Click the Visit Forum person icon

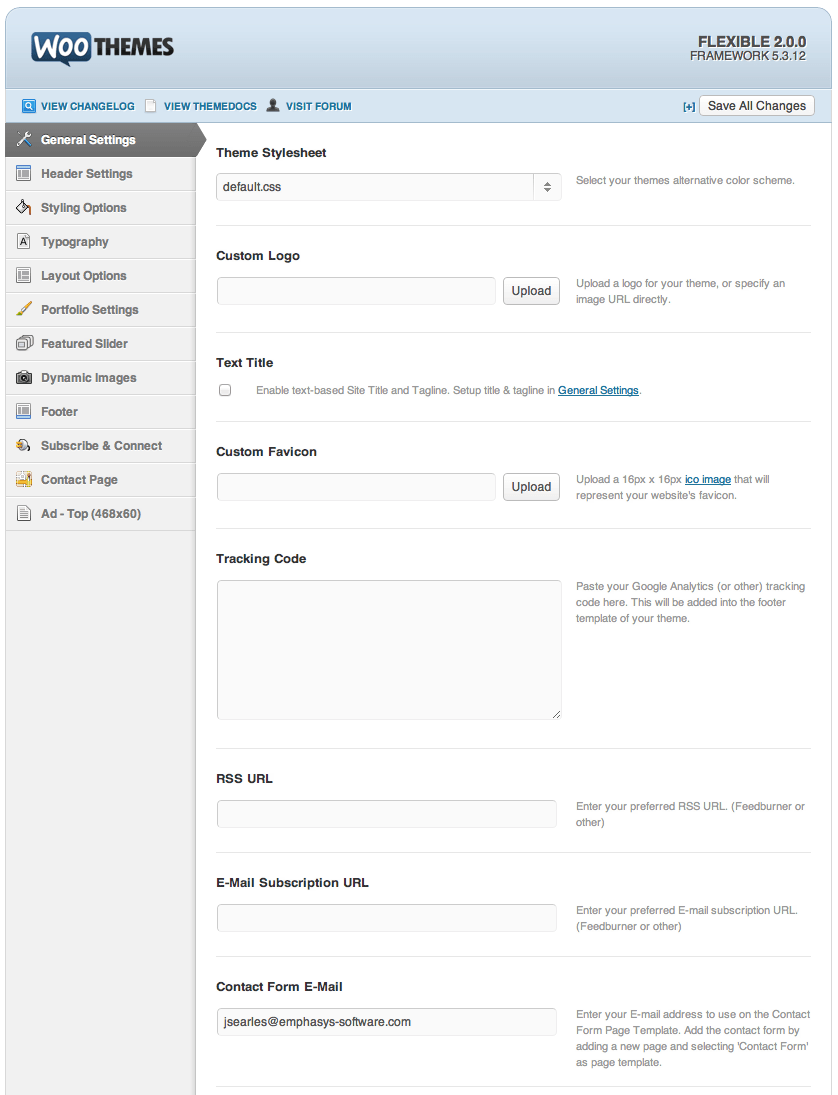273,106
